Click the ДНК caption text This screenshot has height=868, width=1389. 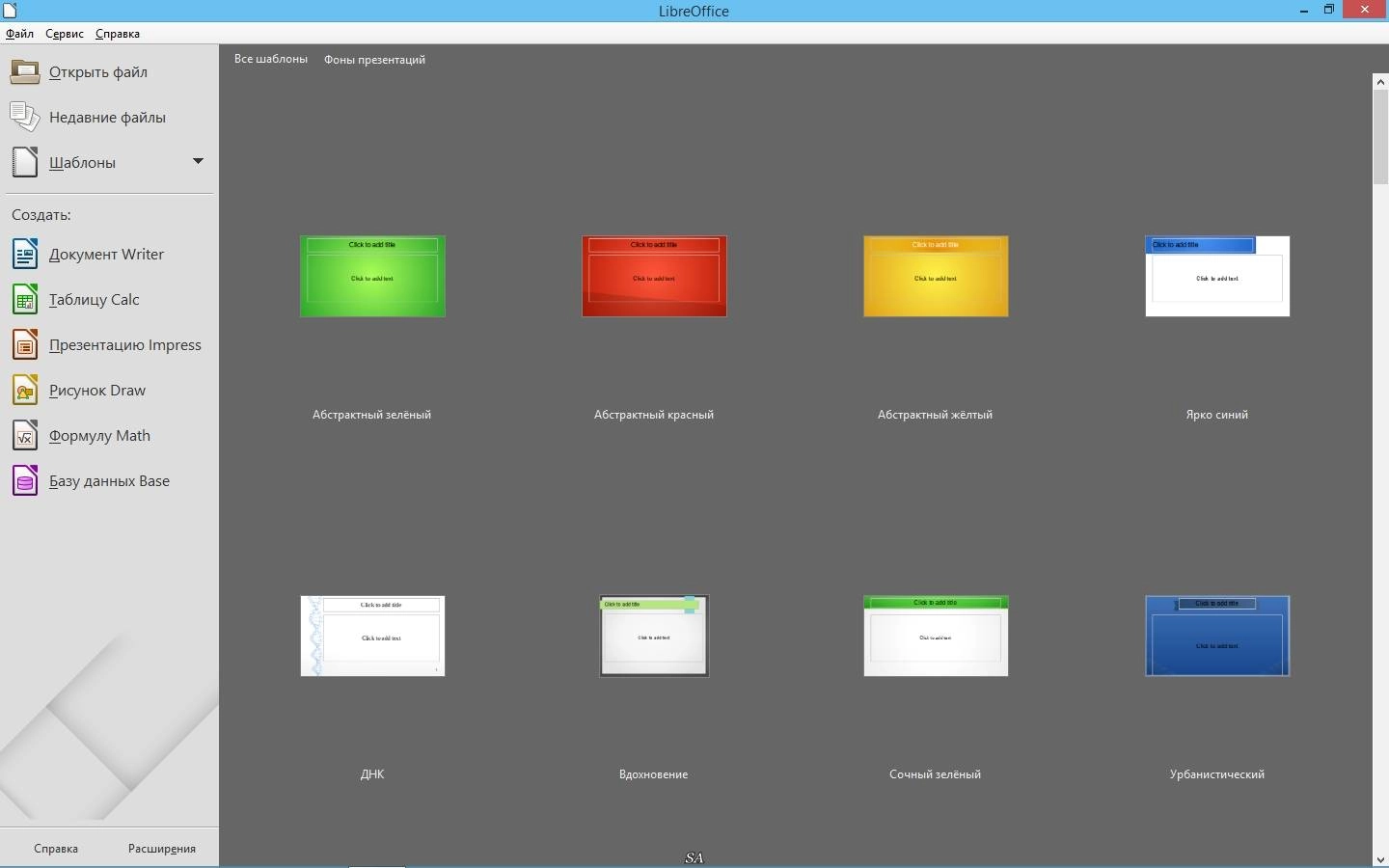coord(372,774)
